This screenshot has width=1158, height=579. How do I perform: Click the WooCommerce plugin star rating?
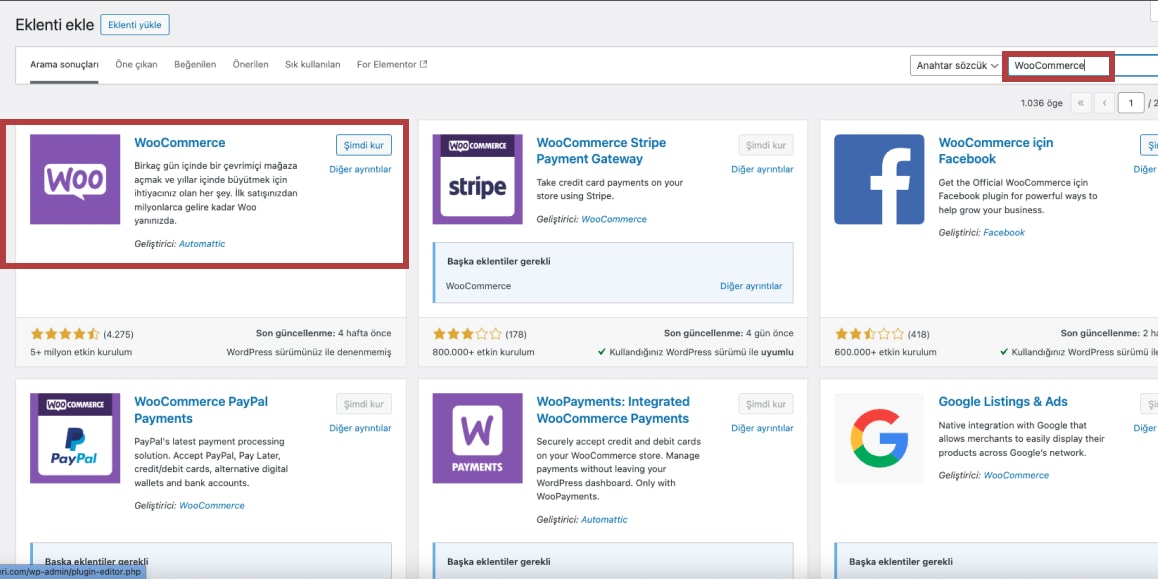pyautogui.click(x=64, y=334)
